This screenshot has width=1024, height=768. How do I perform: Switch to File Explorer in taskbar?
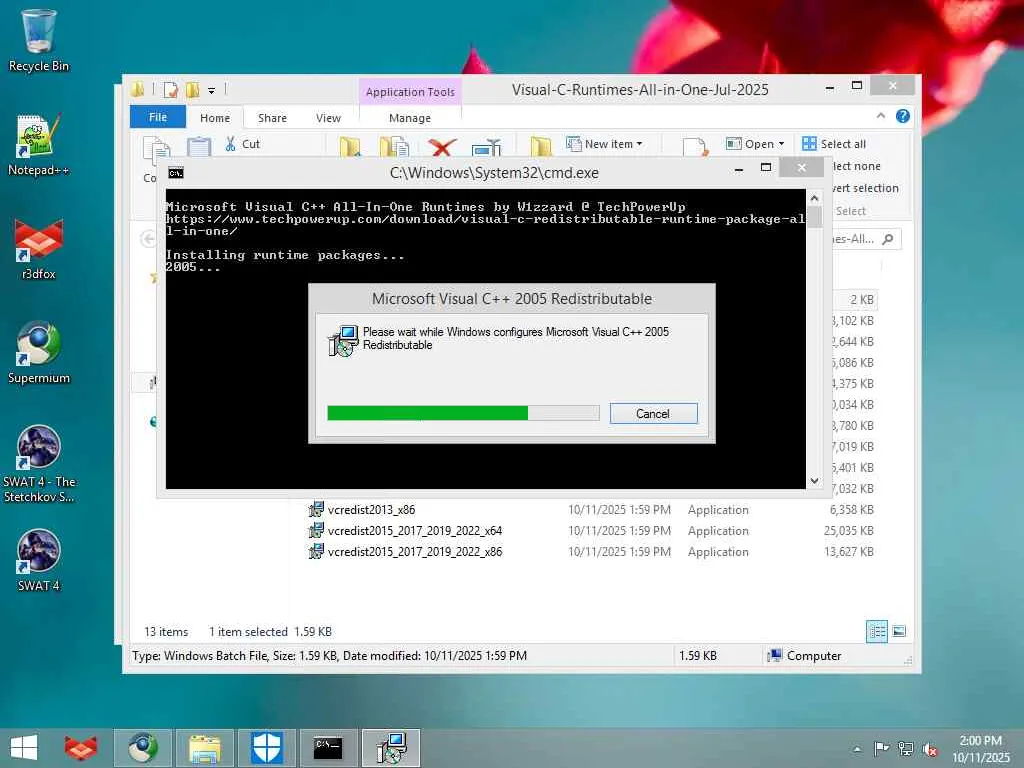204,748
